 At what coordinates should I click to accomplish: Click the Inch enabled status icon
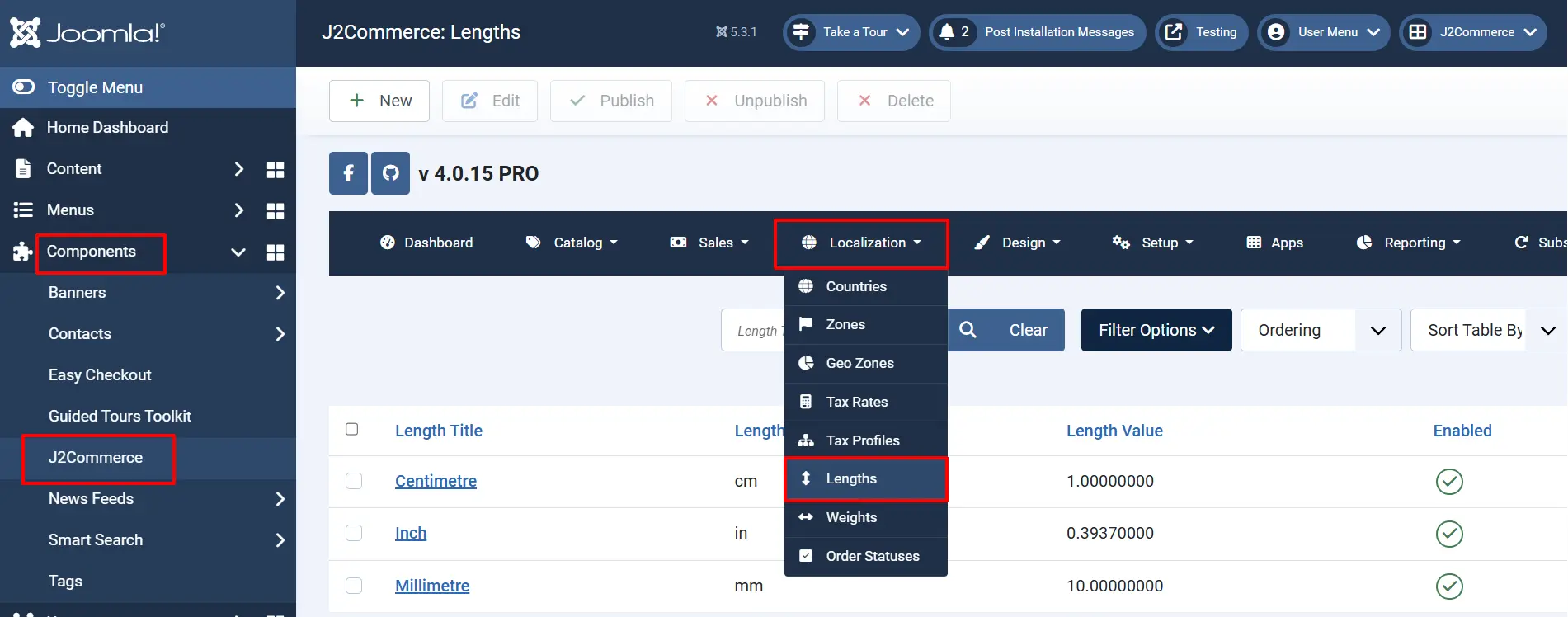pos(1449,534)
